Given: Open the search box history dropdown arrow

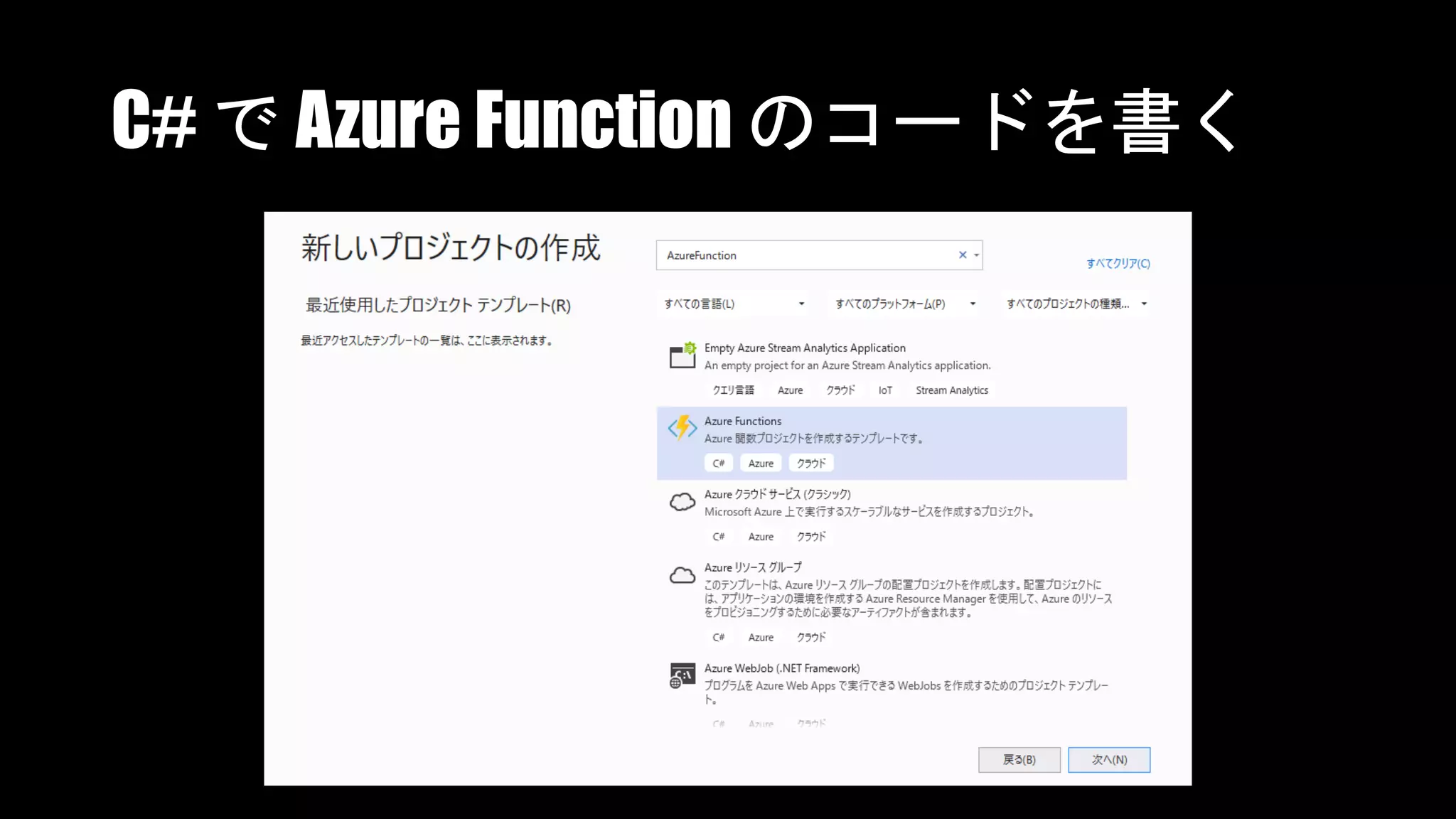Looking at the screenshot, I should tap(977, 255).
